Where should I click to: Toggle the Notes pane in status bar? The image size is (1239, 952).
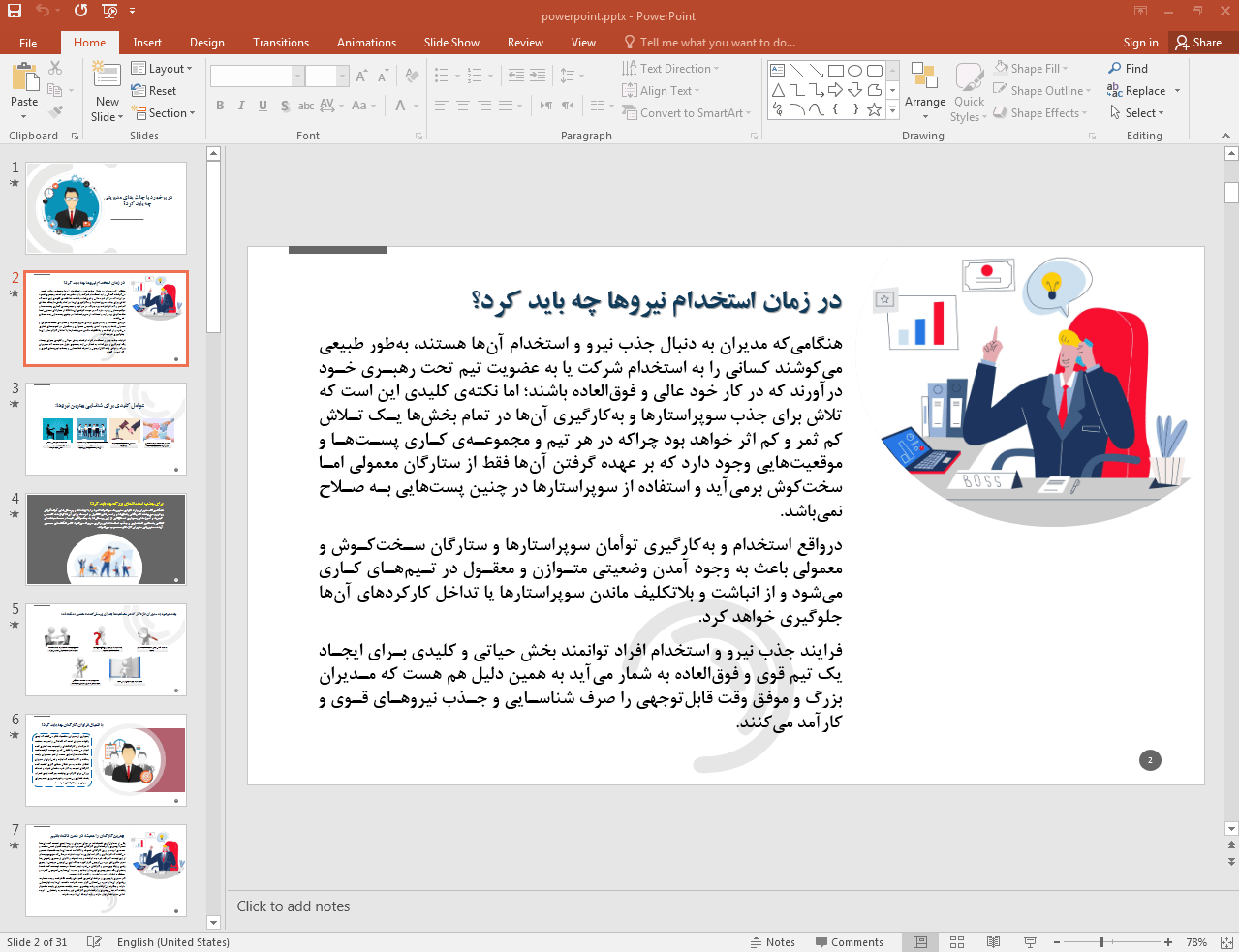point(772,942)
